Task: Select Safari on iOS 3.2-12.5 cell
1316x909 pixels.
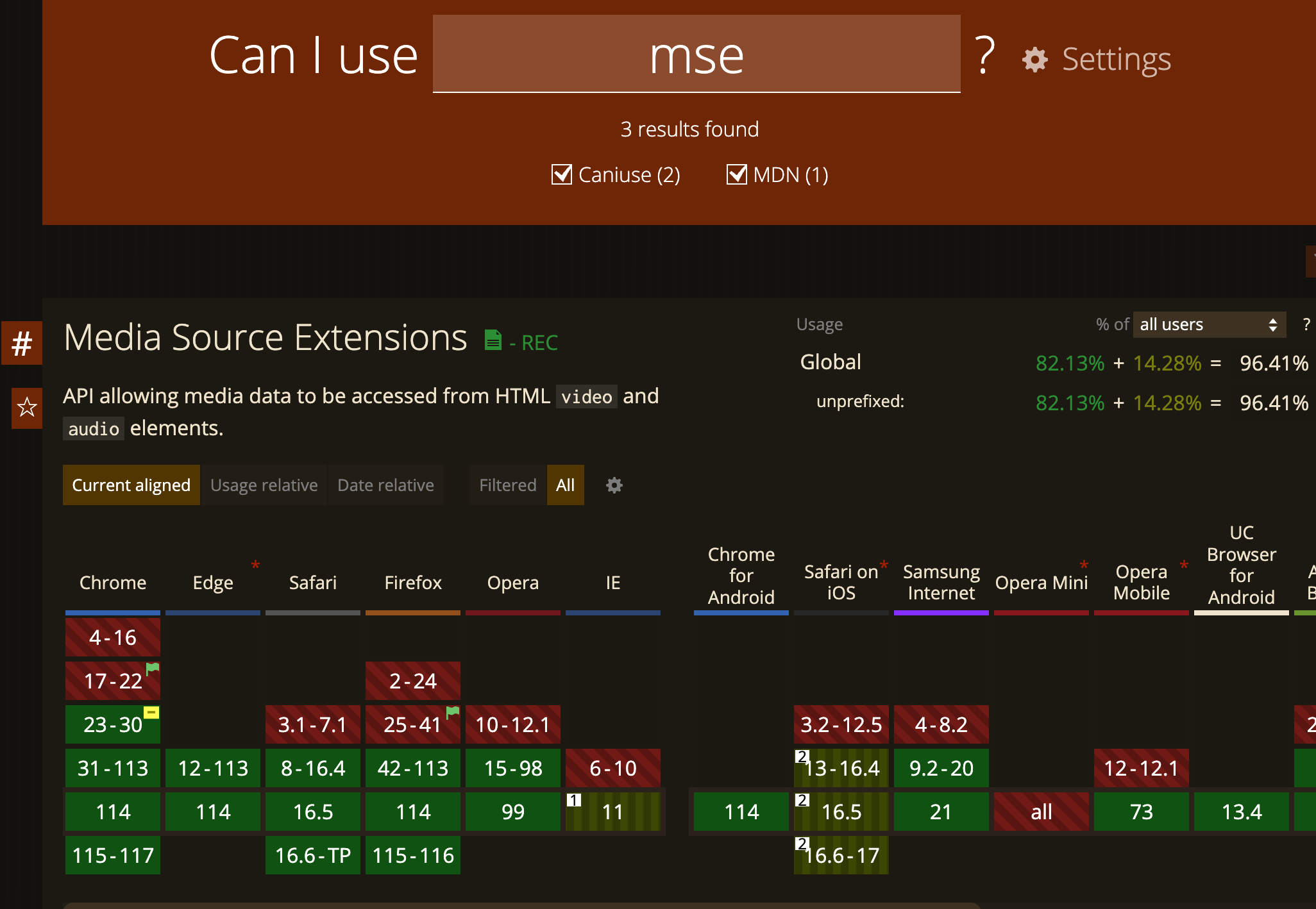Action: (x=841, y=724)
